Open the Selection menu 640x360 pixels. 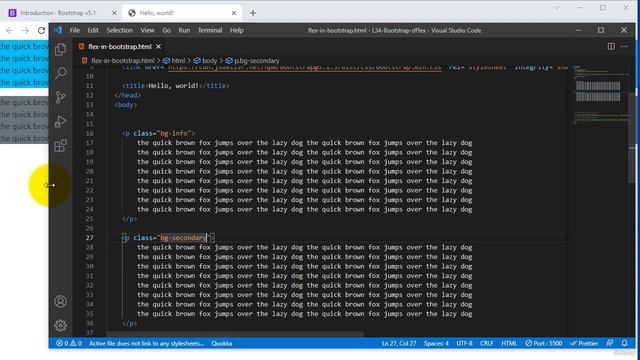[120, 30]
